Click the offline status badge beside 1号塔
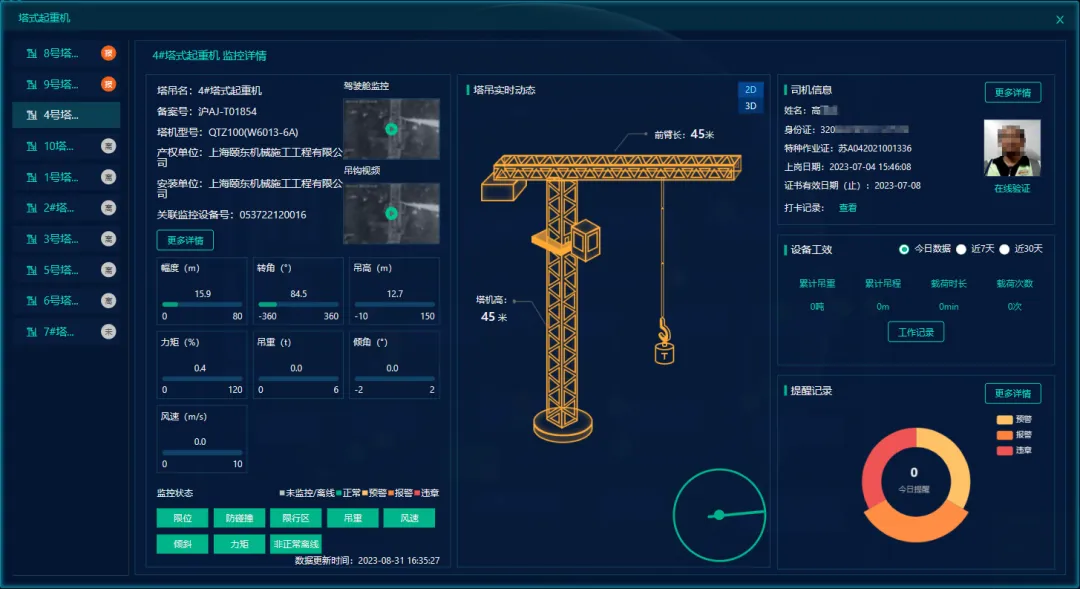This screenshot has width=1080, height=589. (x=108, y=177)
